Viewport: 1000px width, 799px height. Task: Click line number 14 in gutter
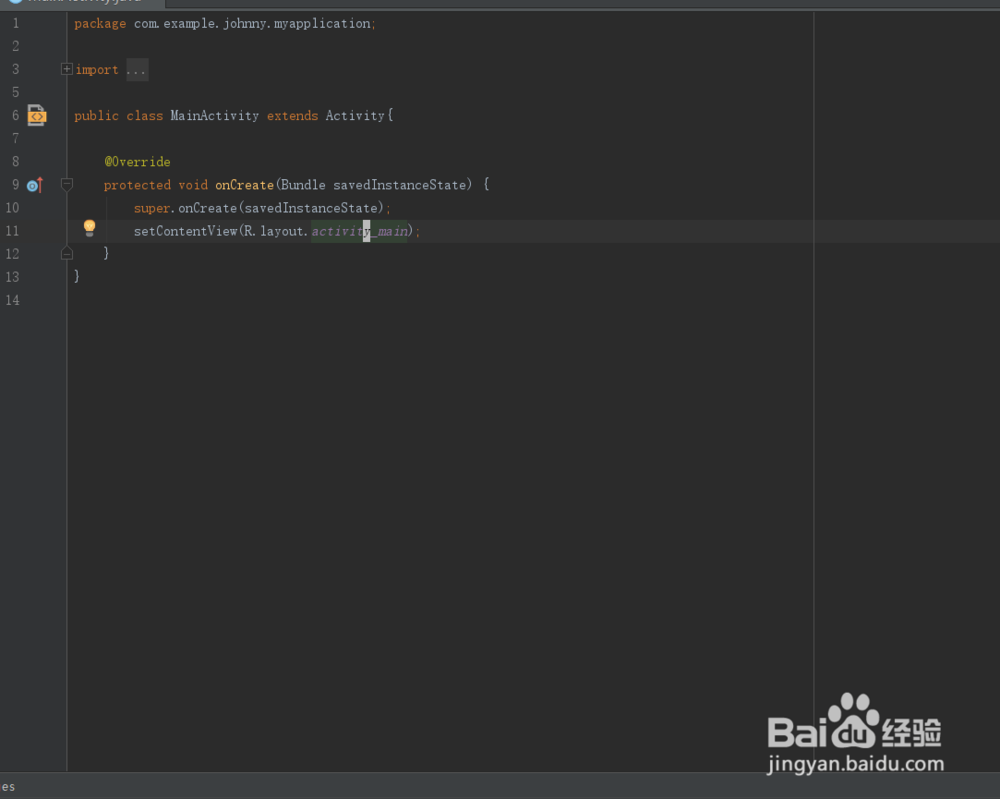click(x=13, y=300)
